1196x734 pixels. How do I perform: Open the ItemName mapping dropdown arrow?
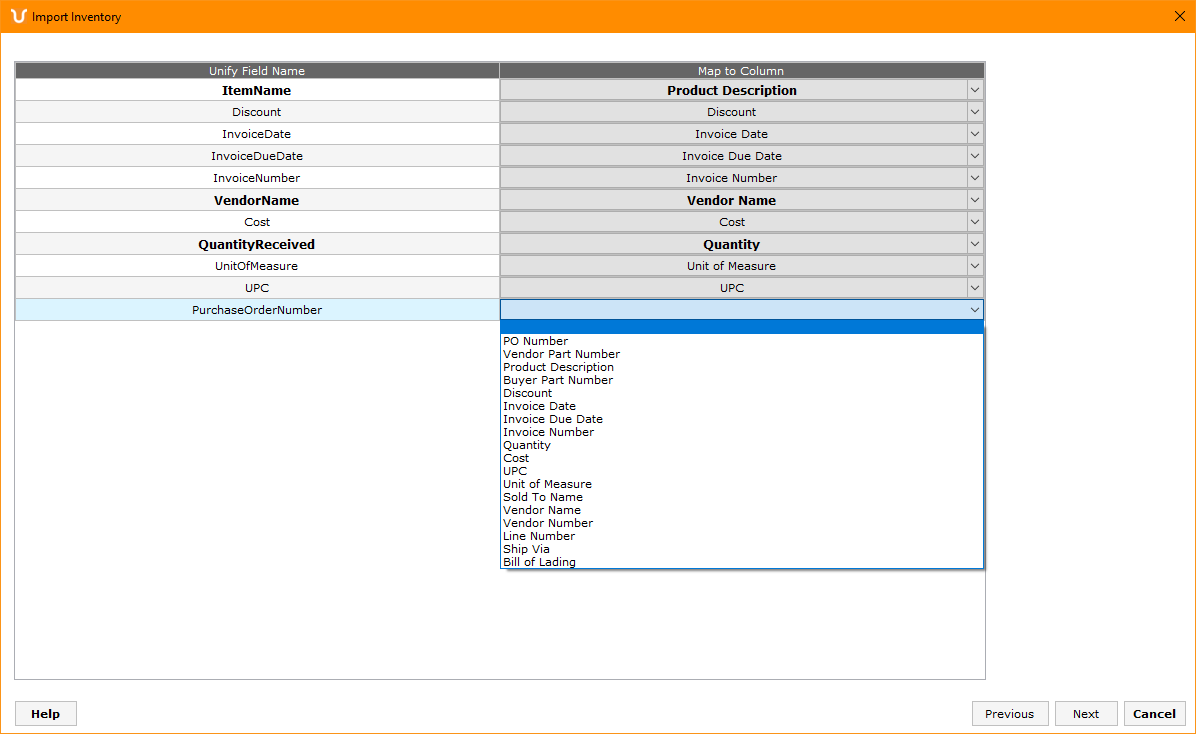click(x=975, y=90)
